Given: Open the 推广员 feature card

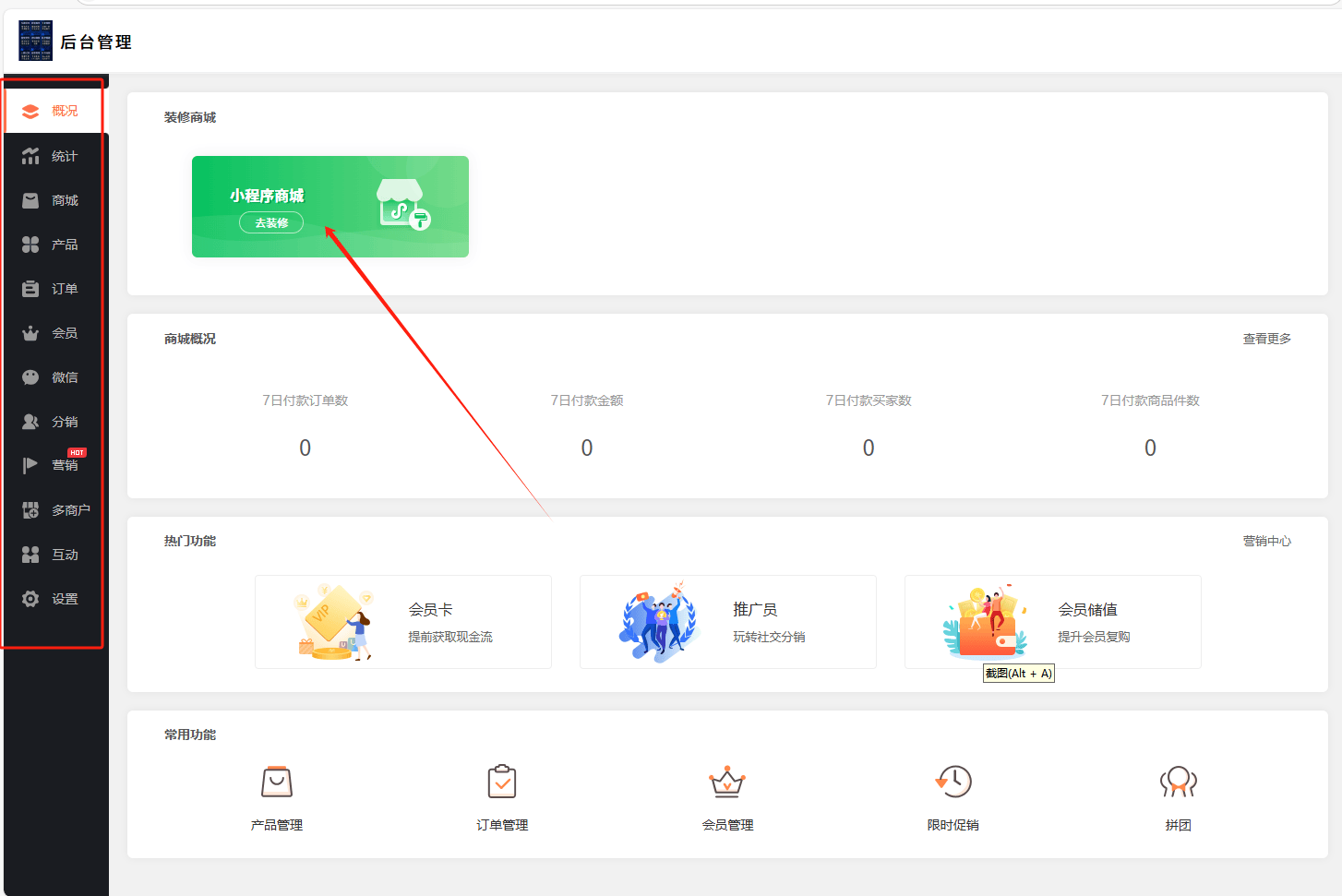Looking at the screenshot, I should (728, 622).
